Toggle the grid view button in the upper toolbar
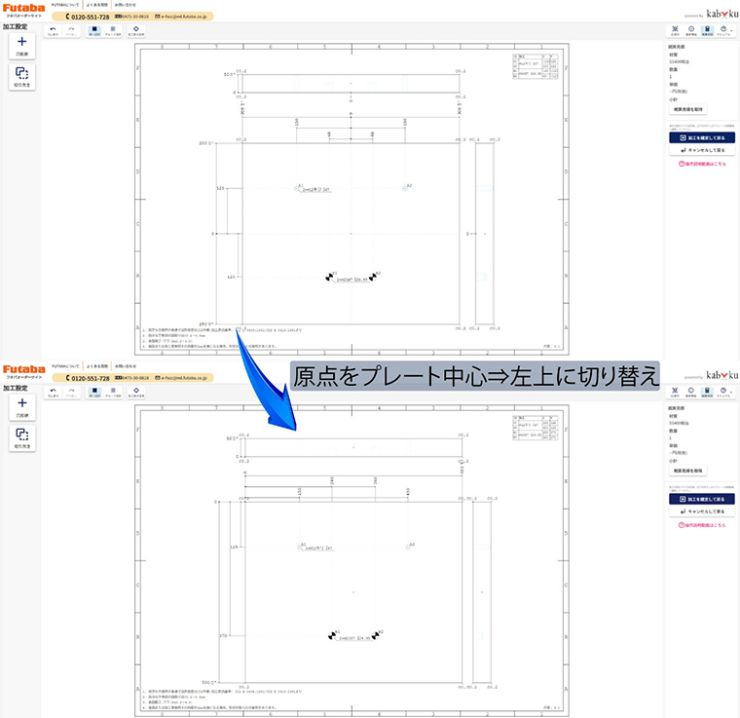Viewport: 740px width, 718px height. pyautogui.click(x=113, y=30)
